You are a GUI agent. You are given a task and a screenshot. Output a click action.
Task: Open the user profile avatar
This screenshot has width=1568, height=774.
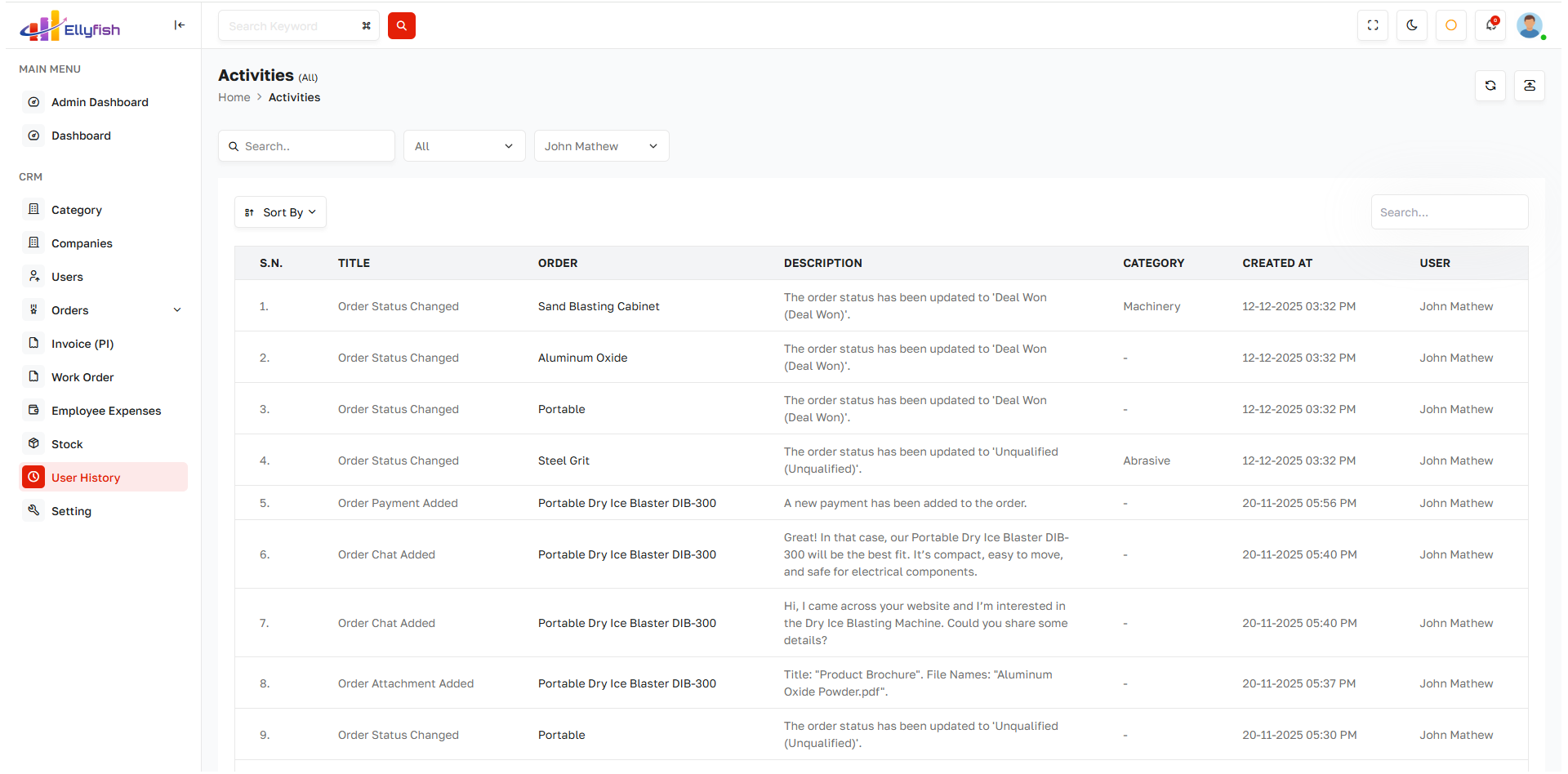pyautogui.click(x=1530, y=25)
